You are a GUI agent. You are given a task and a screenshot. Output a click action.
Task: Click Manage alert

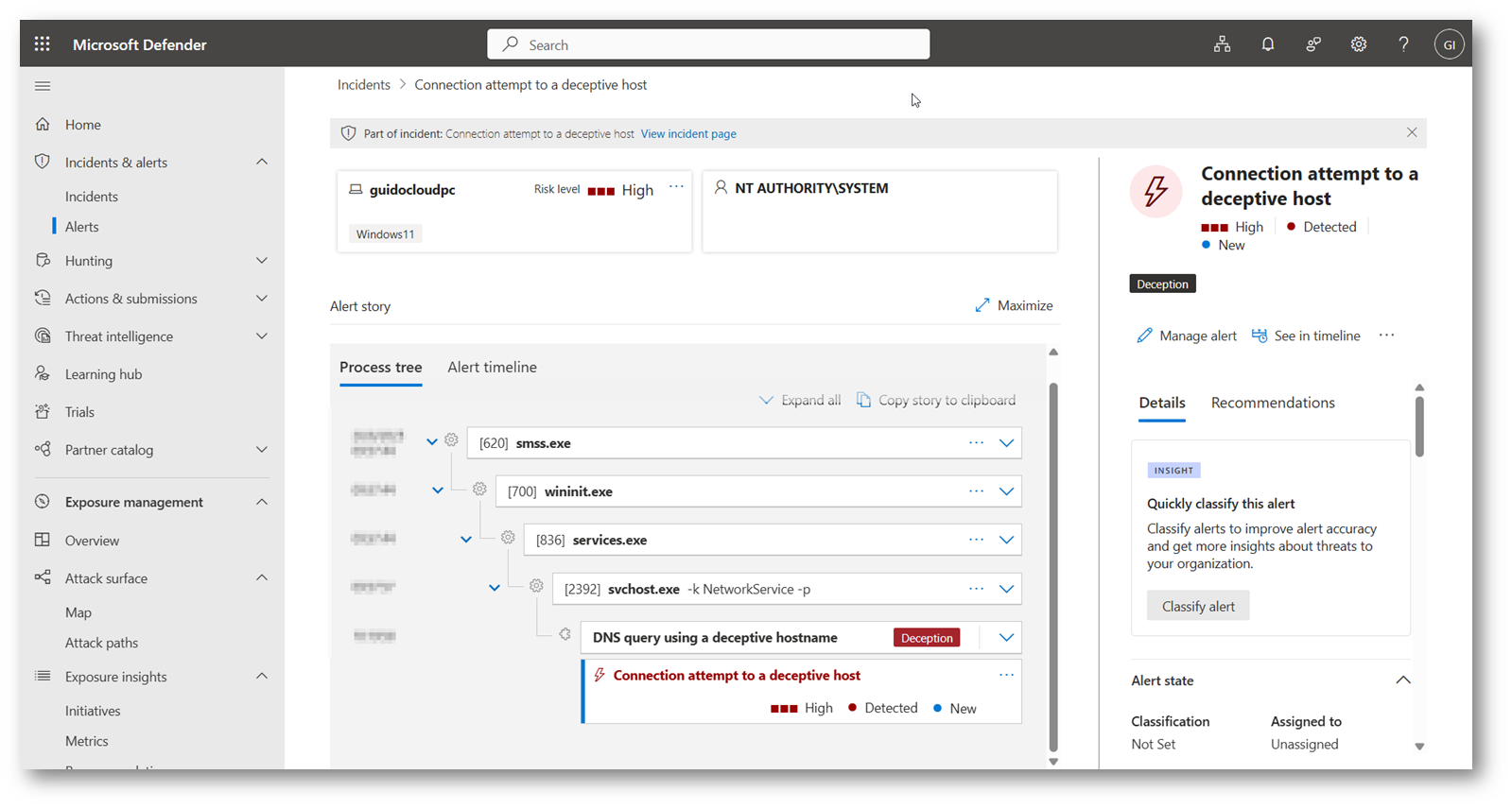pos(1187,336)
